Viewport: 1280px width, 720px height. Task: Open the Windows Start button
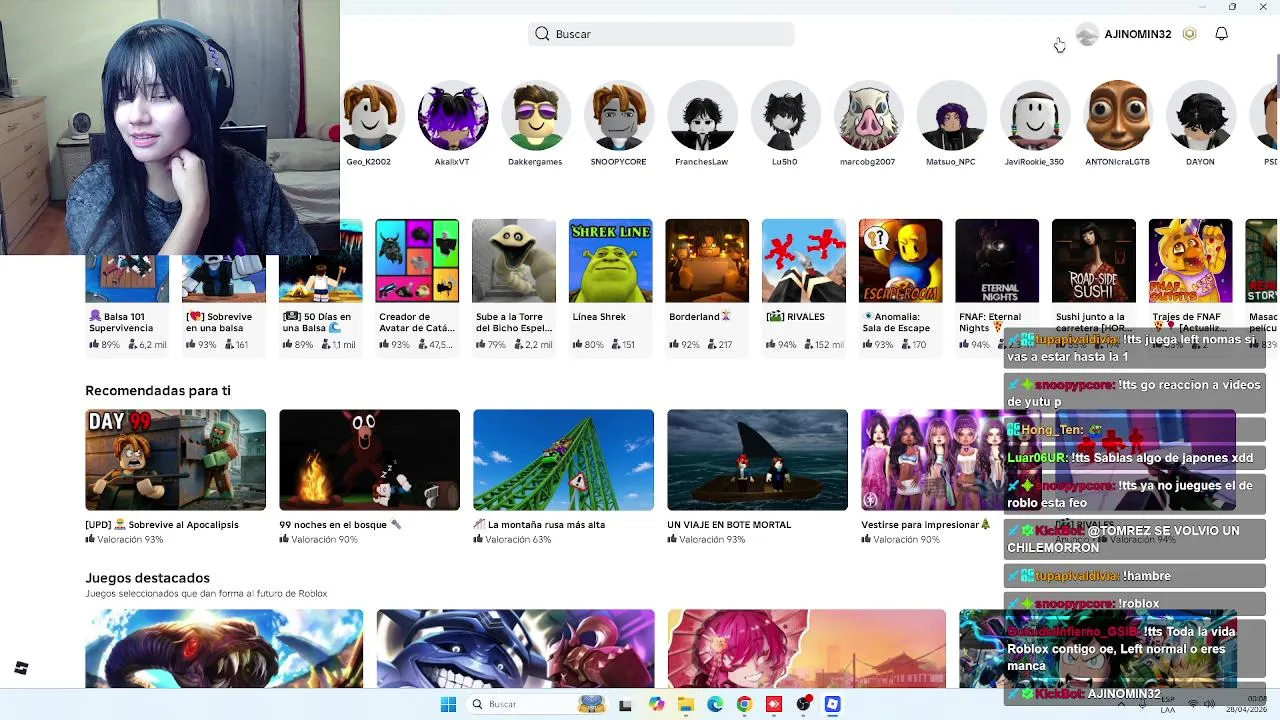(x=448, y=704)
